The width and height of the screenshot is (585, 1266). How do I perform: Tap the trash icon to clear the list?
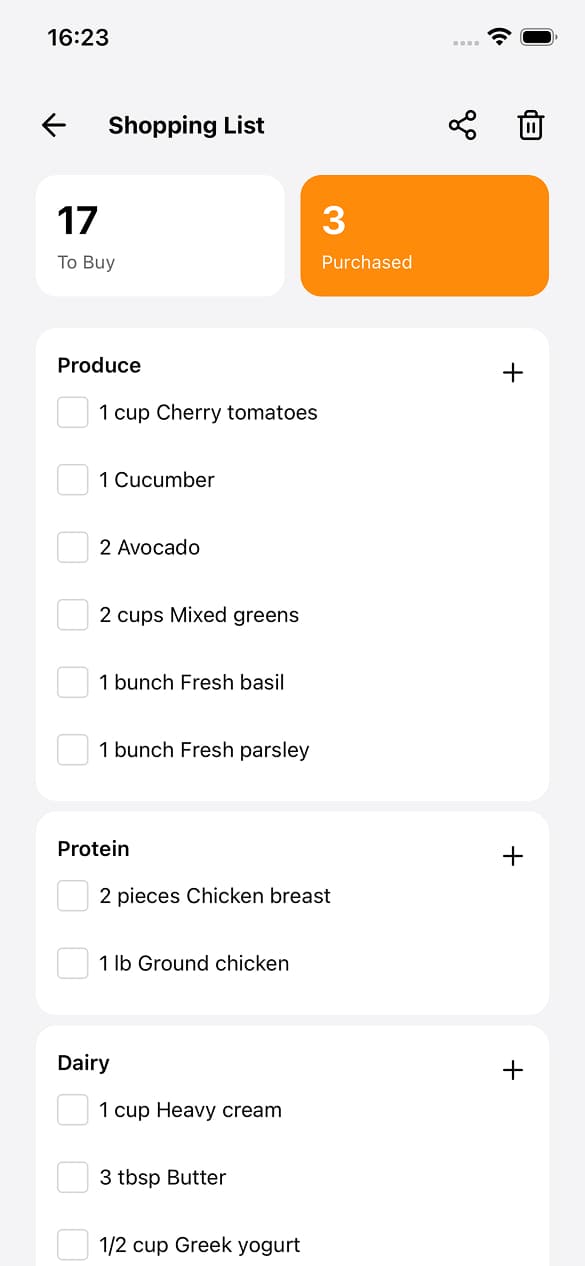(531, 125)
